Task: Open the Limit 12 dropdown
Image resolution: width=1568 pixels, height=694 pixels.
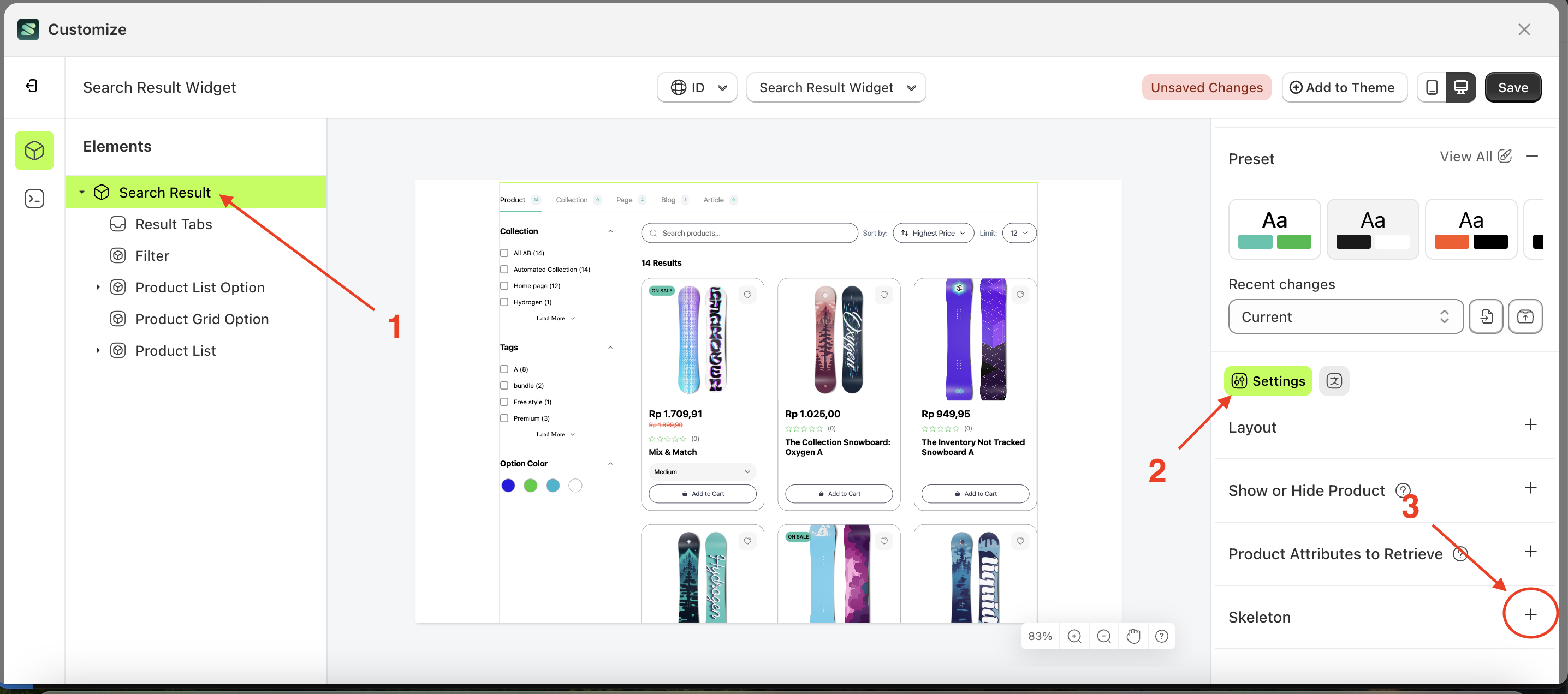Action: [x=1019, y=232]
